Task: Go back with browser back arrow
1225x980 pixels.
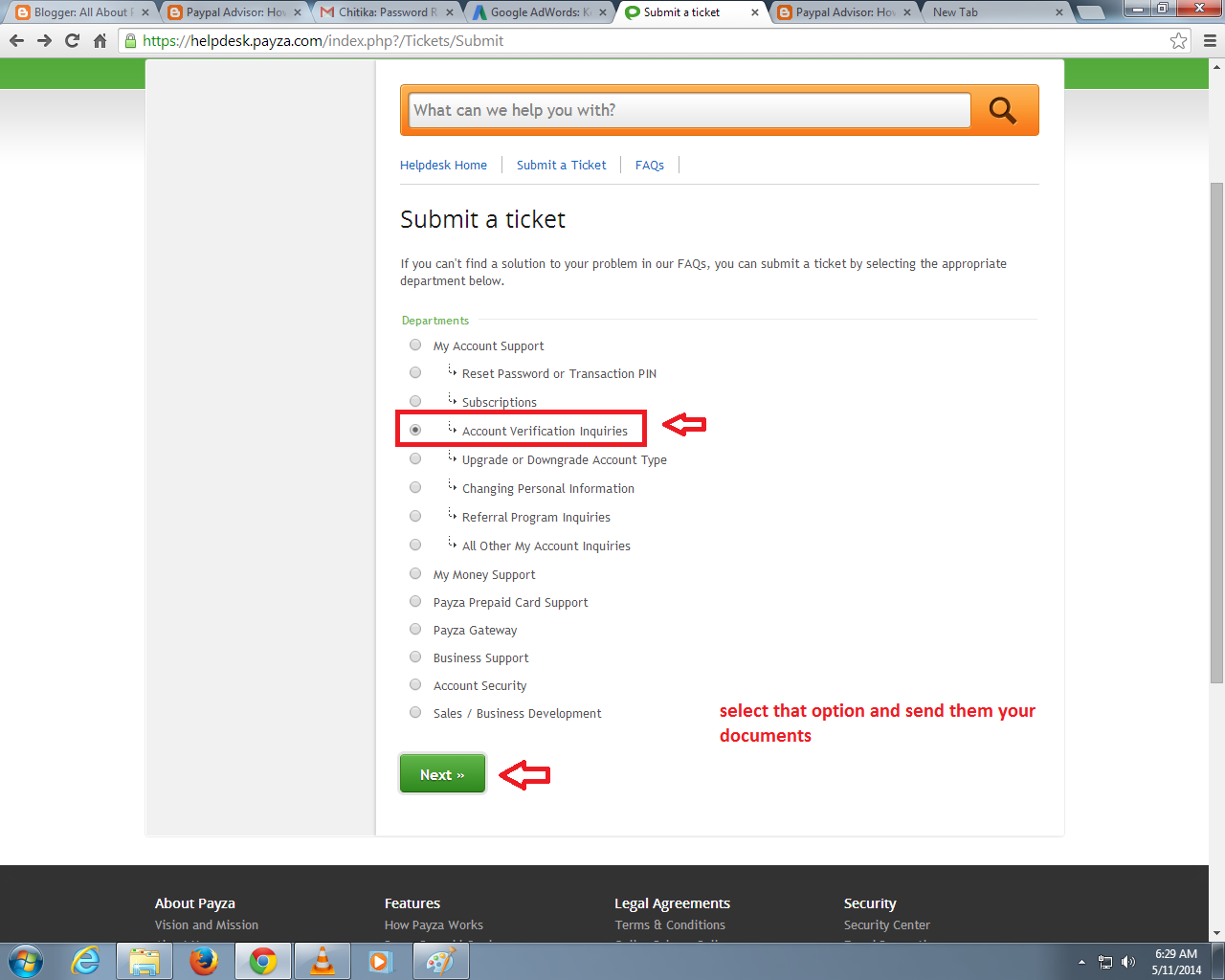Action: click(x=16, y=41)
